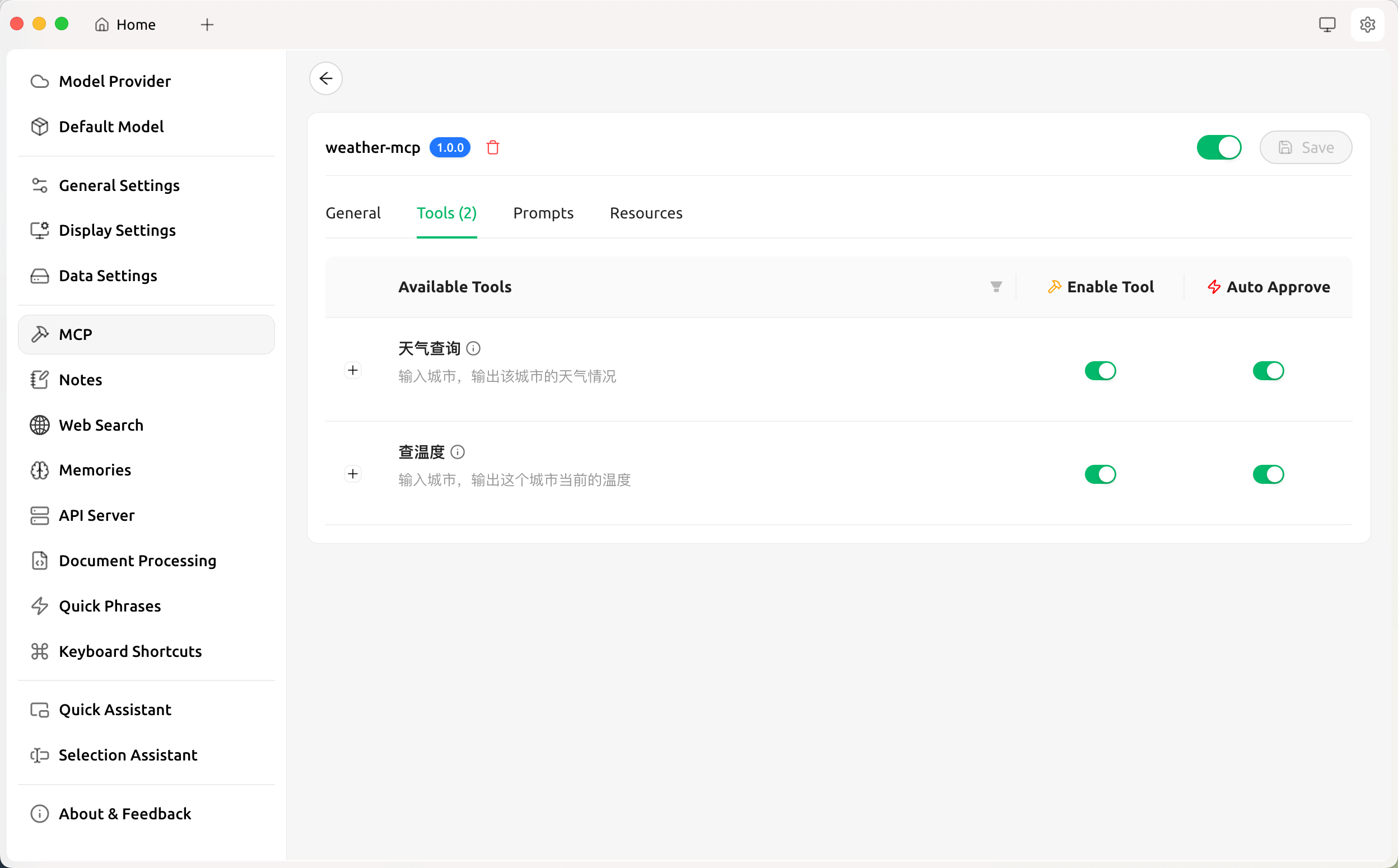
Task: Click the plus icon to add new tab
Action: (x=207, y=25)
